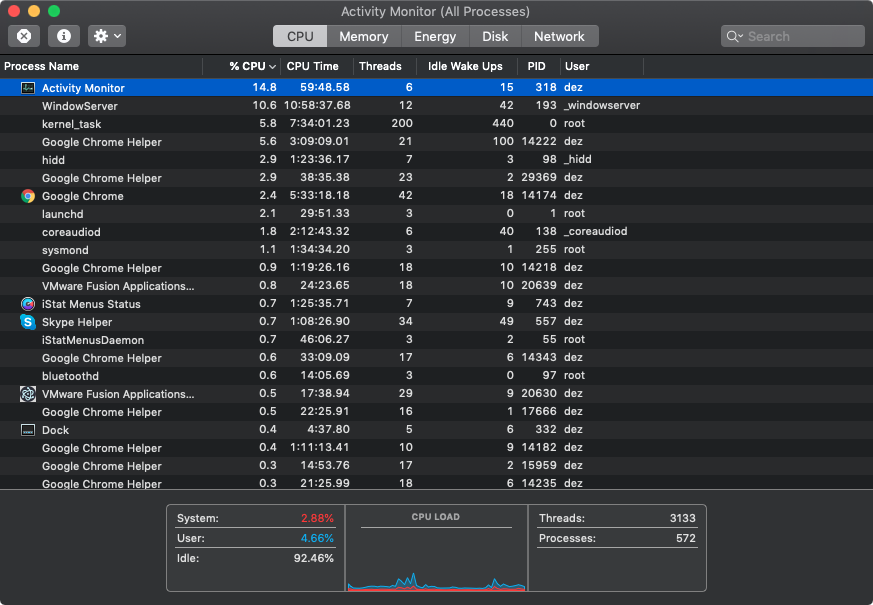Select the WindowServer process row

pos(436,106)
